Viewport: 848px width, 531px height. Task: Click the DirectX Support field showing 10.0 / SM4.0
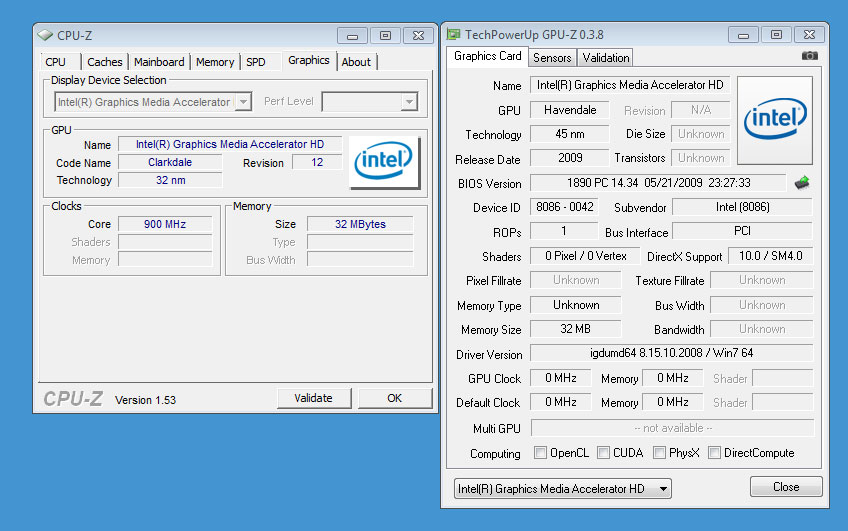[x=771, y=256]
